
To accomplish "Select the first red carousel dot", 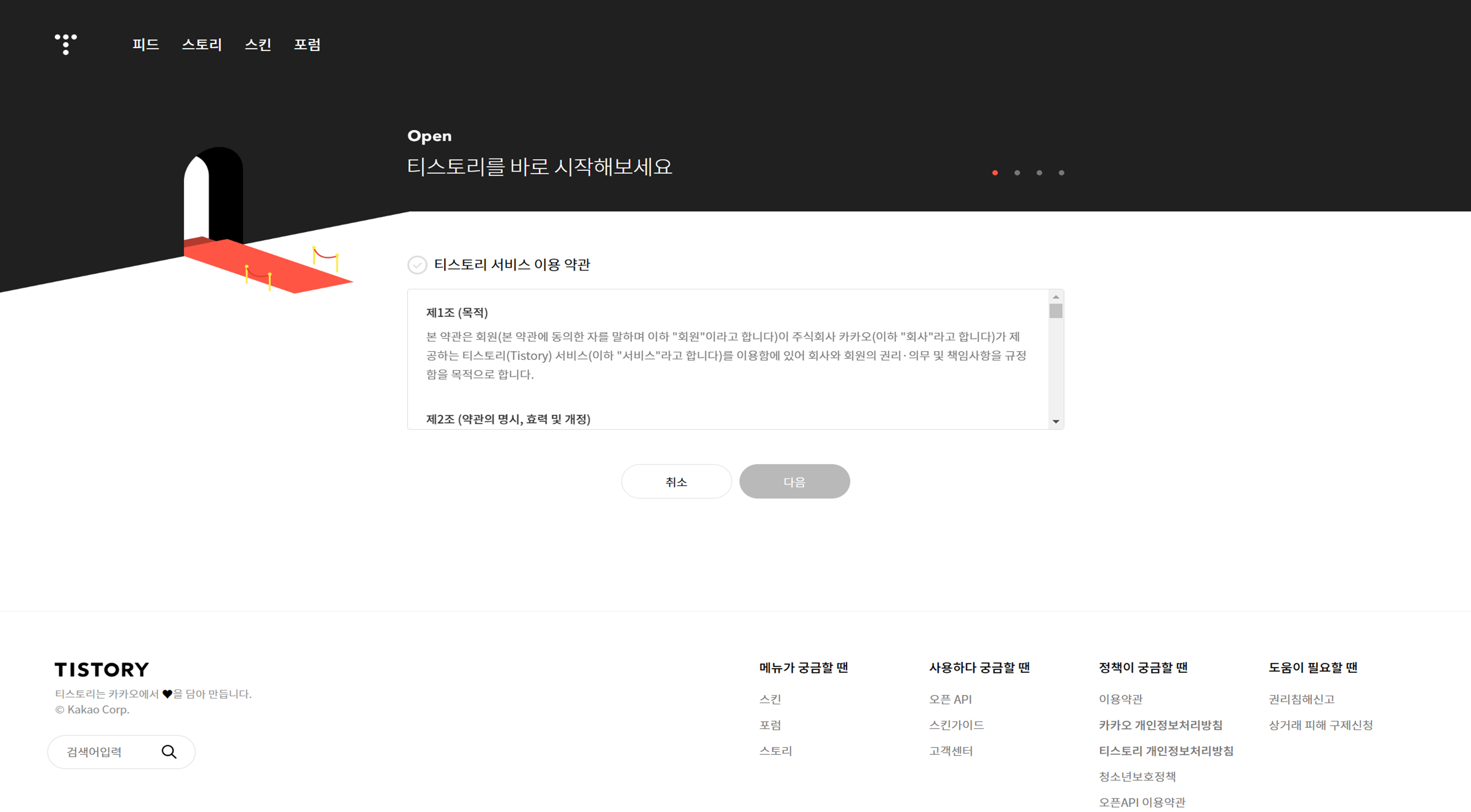I will tap(995, 173).
